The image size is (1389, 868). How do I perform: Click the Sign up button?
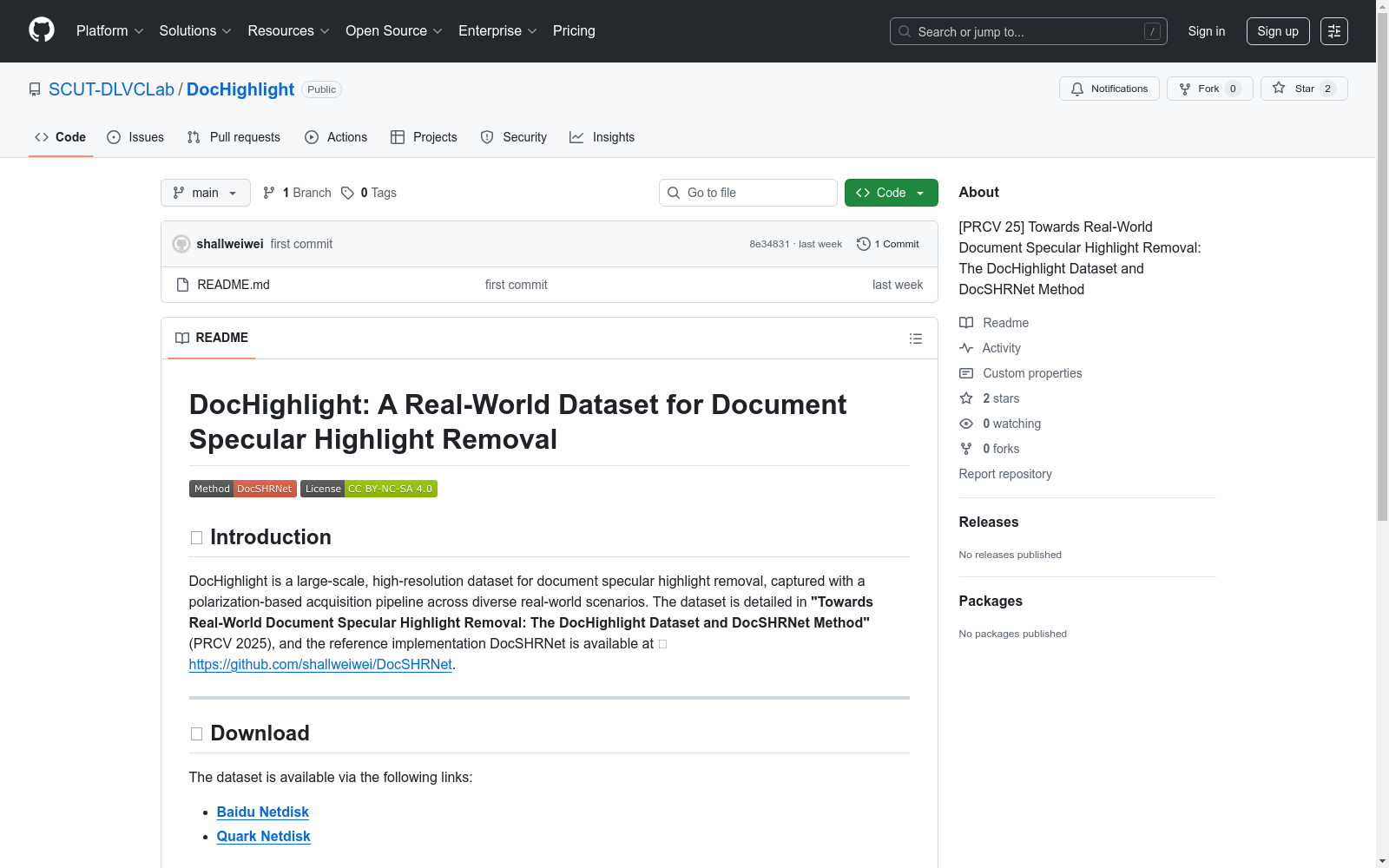point(1278,31)
